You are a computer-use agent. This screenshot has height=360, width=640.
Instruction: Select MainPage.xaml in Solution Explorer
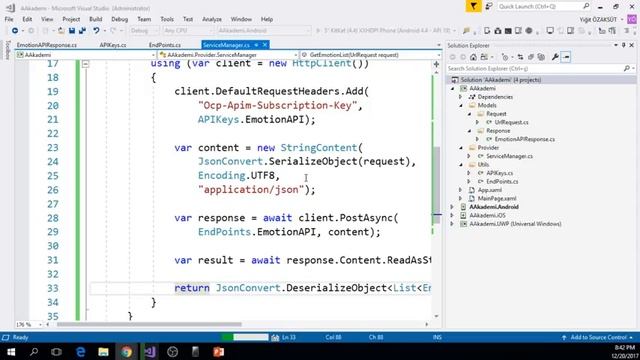(497, 198)
